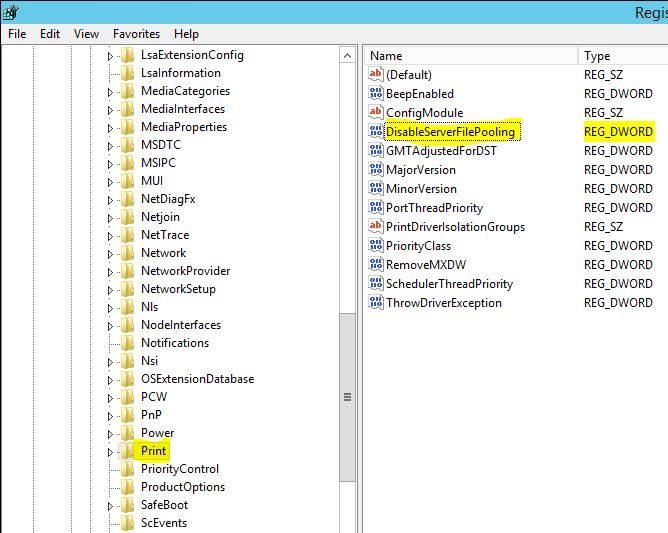668x533 pixels.
Task: Select the ScEvents key
Action: tap(164, 523)
